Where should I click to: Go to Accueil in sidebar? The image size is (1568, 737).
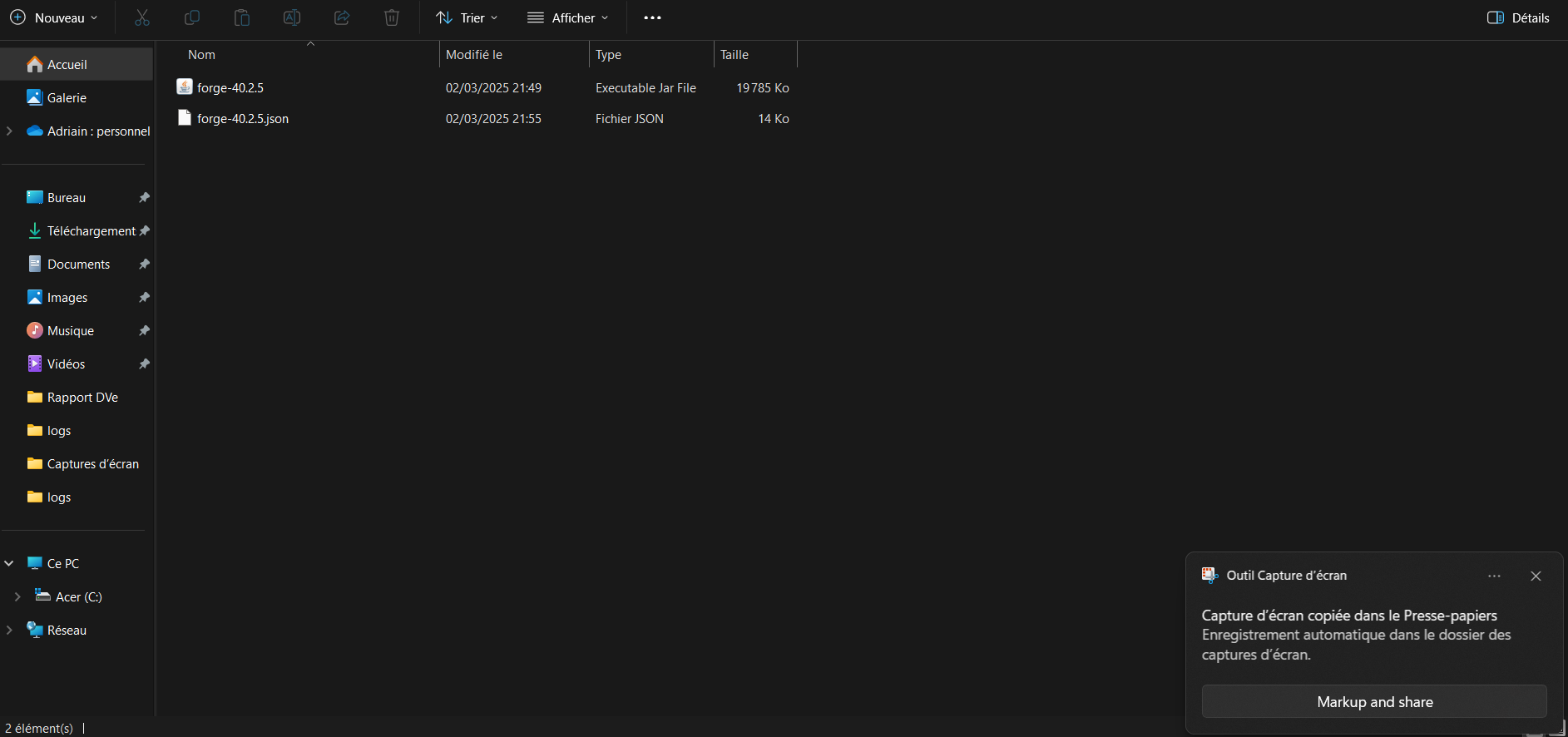click(x=77, y=64)
